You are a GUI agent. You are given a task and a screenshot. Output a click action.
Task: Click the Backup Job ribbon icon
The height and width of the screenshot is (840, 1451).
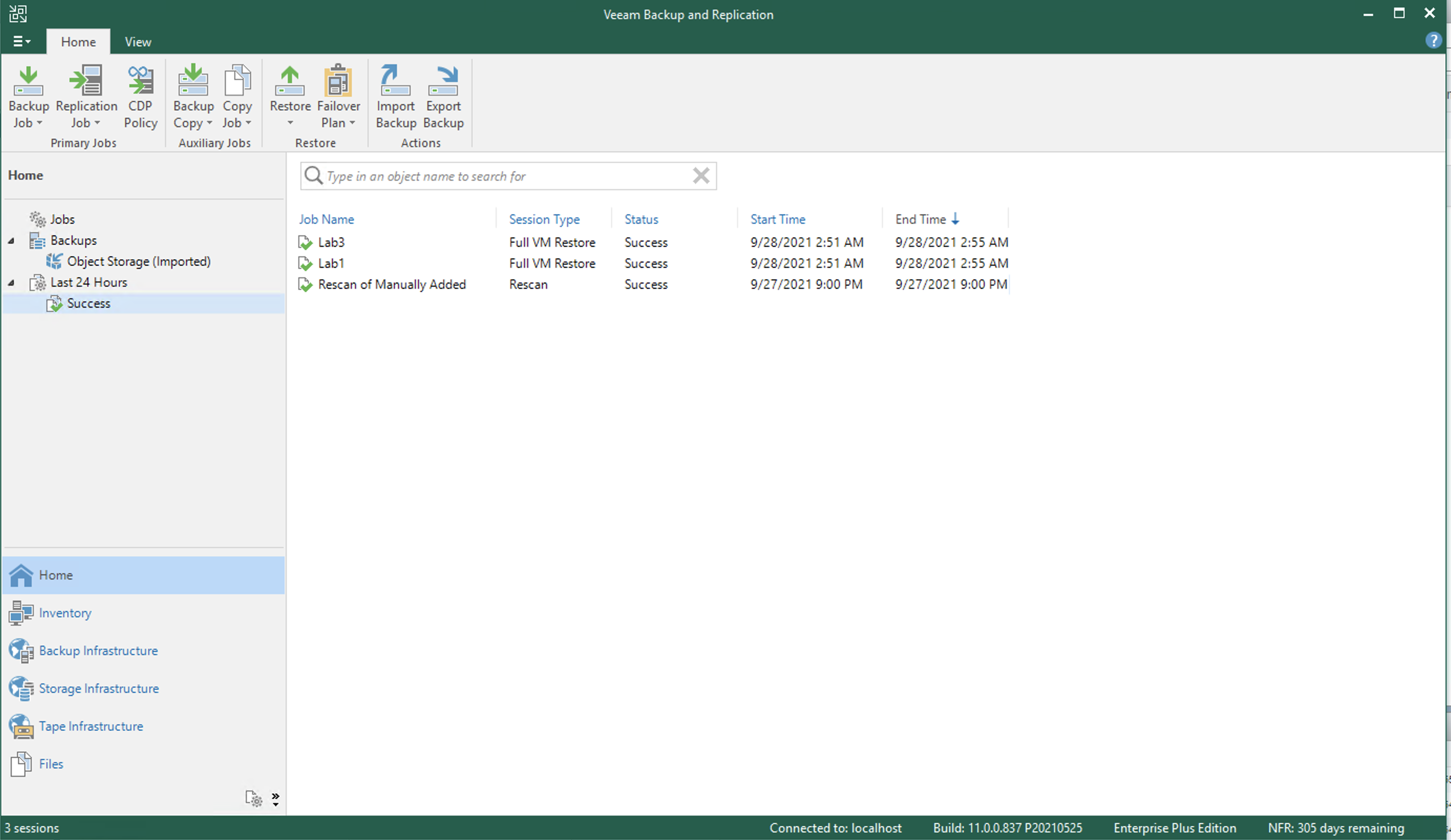(x=28, y=80)
